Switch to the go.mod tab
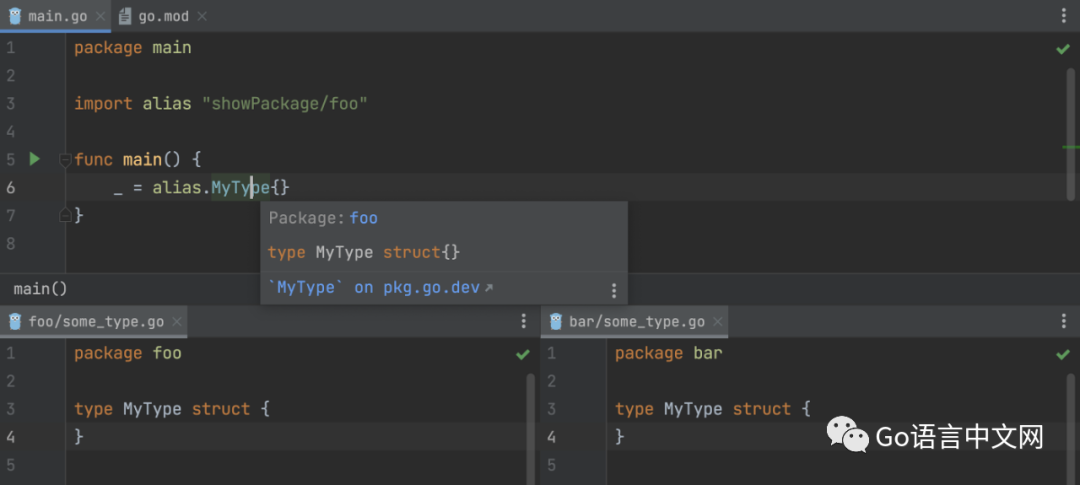 (162, 16)
